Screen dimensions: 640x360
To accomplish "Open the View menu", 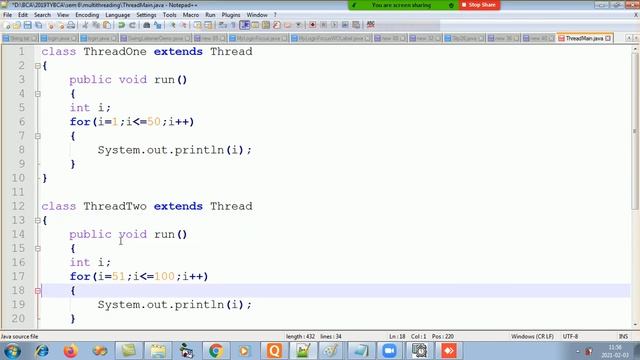I will [63, 15].
